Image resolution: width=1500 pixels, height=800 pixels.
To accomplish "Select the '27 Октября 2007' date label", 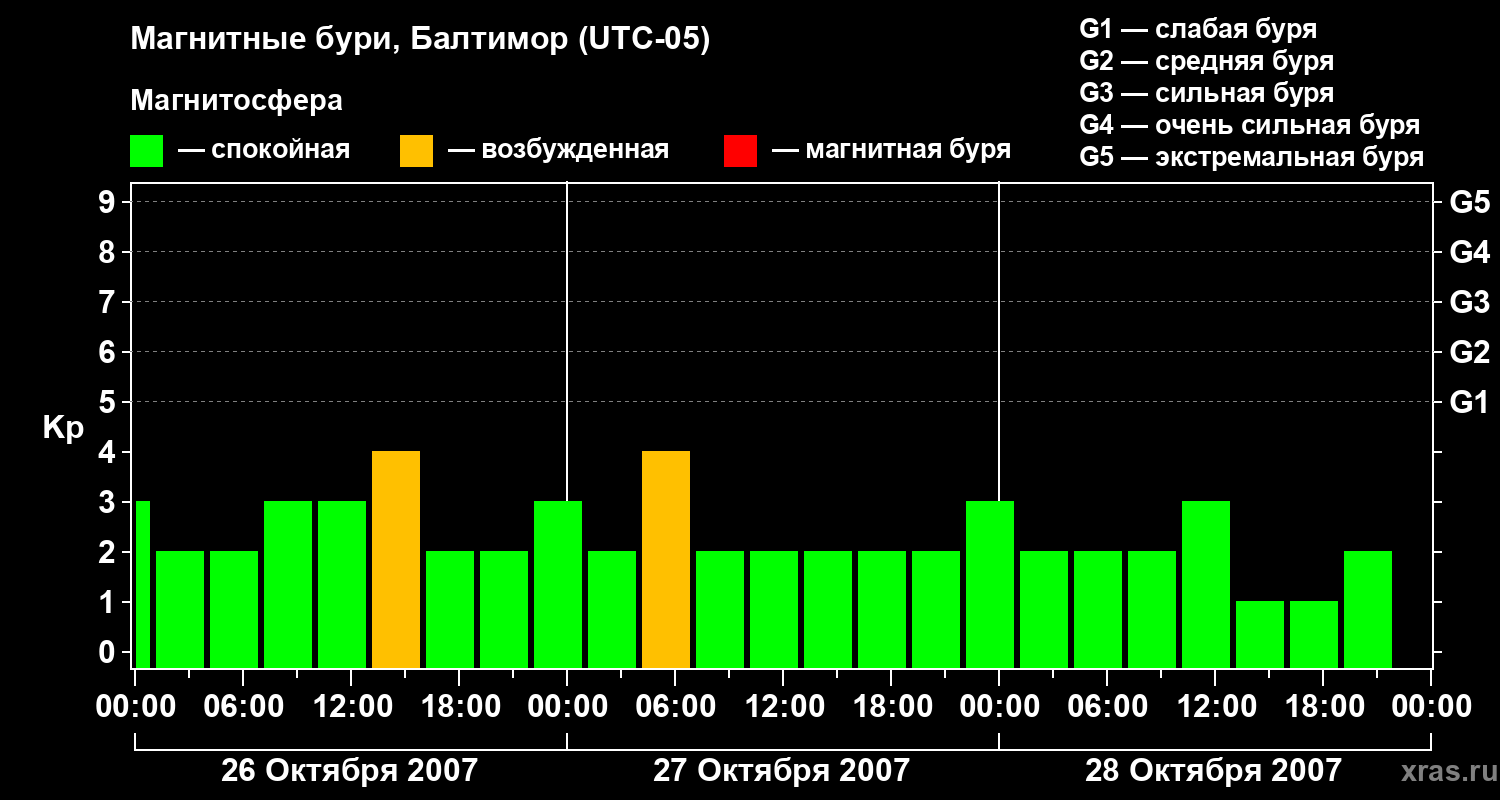I will [781, 771].
